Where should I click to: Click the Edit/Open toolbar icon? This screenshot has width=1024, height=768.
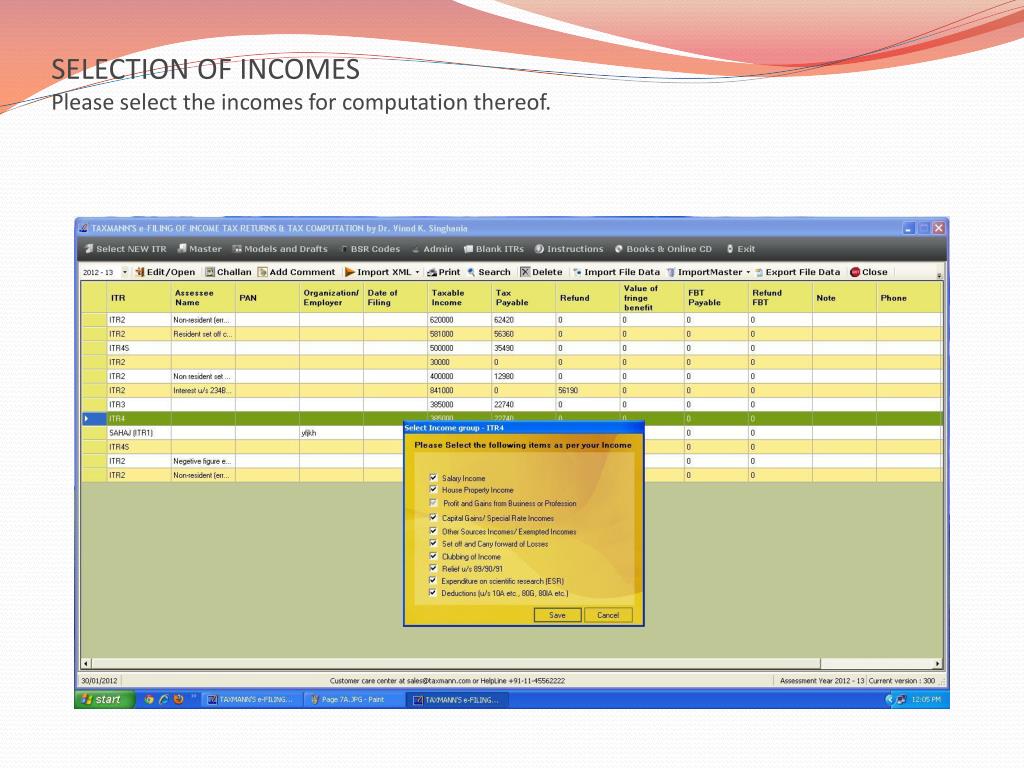coord(140,272)
